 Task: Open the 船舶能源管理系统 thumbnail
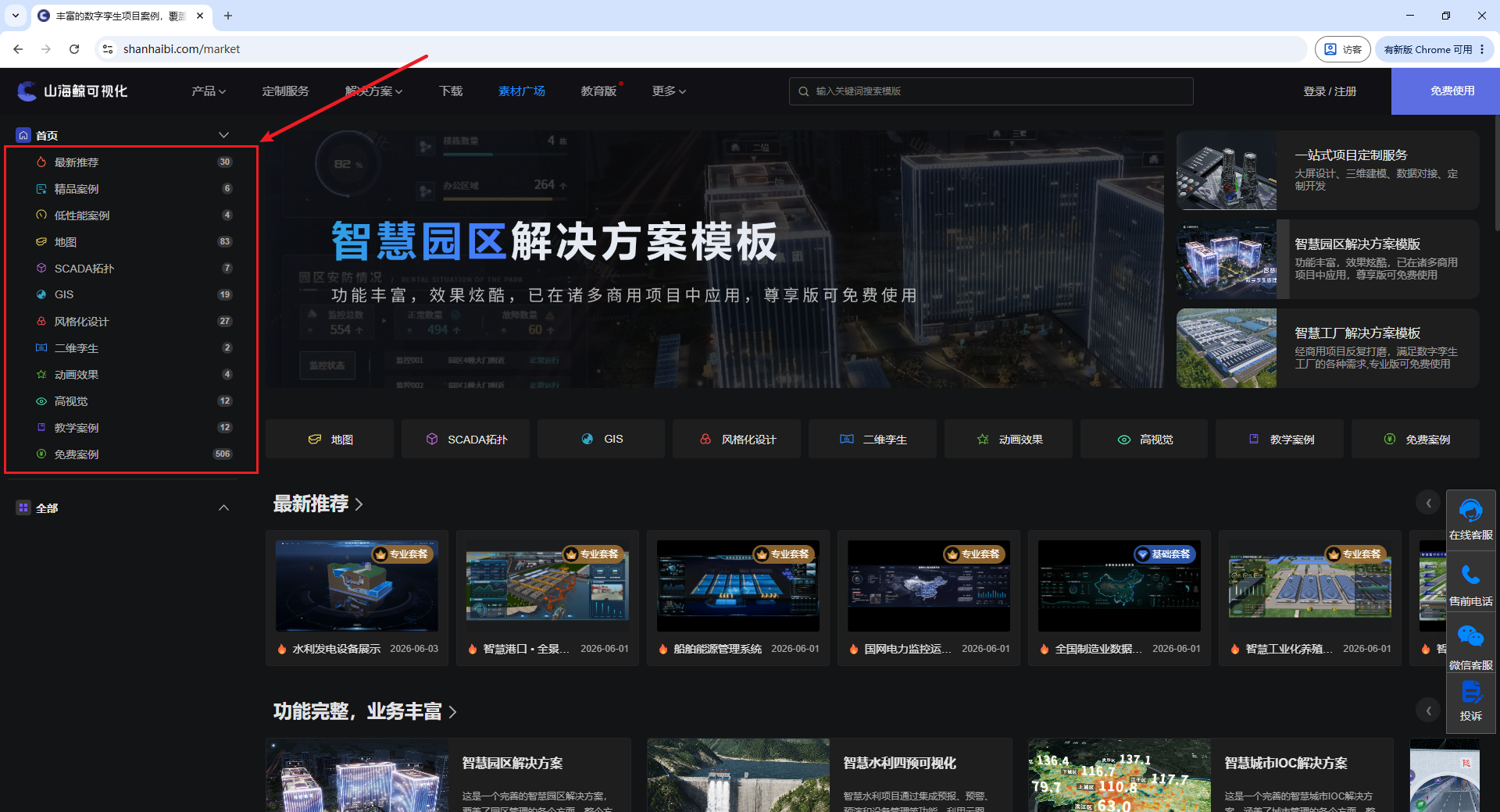tap(738, 586)
